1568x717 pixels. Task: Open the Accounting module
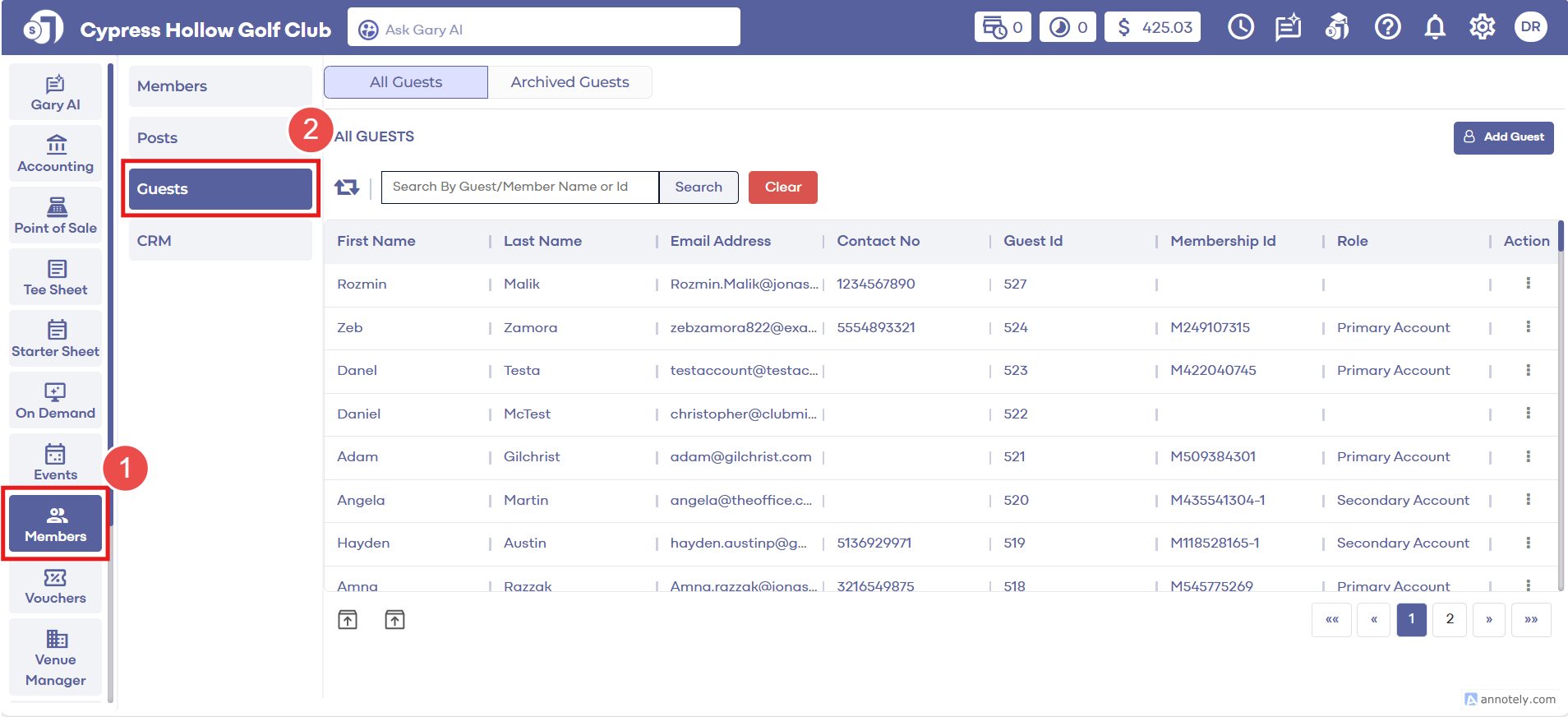[x=55, y=155]
